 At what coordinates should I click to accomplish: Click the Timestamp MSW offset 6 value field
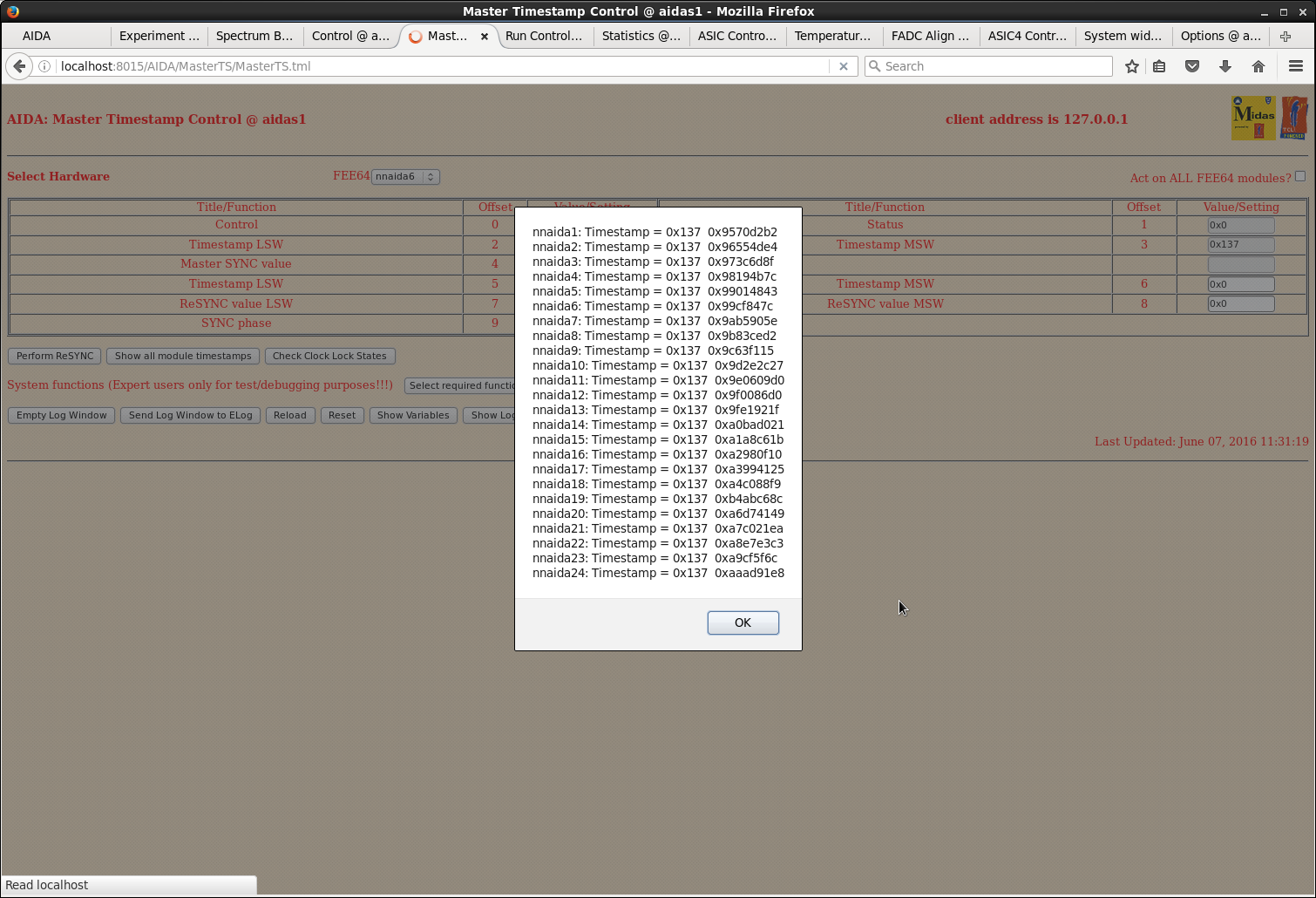coord(1240,284)
